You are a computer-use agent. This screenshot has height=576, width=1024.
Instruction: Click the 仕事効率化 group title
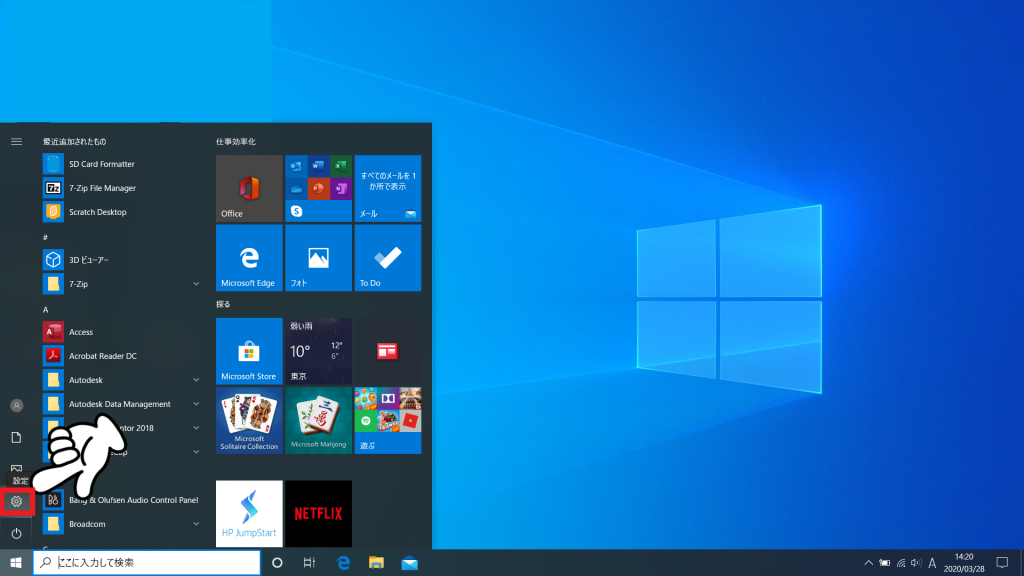coord(236,142)
